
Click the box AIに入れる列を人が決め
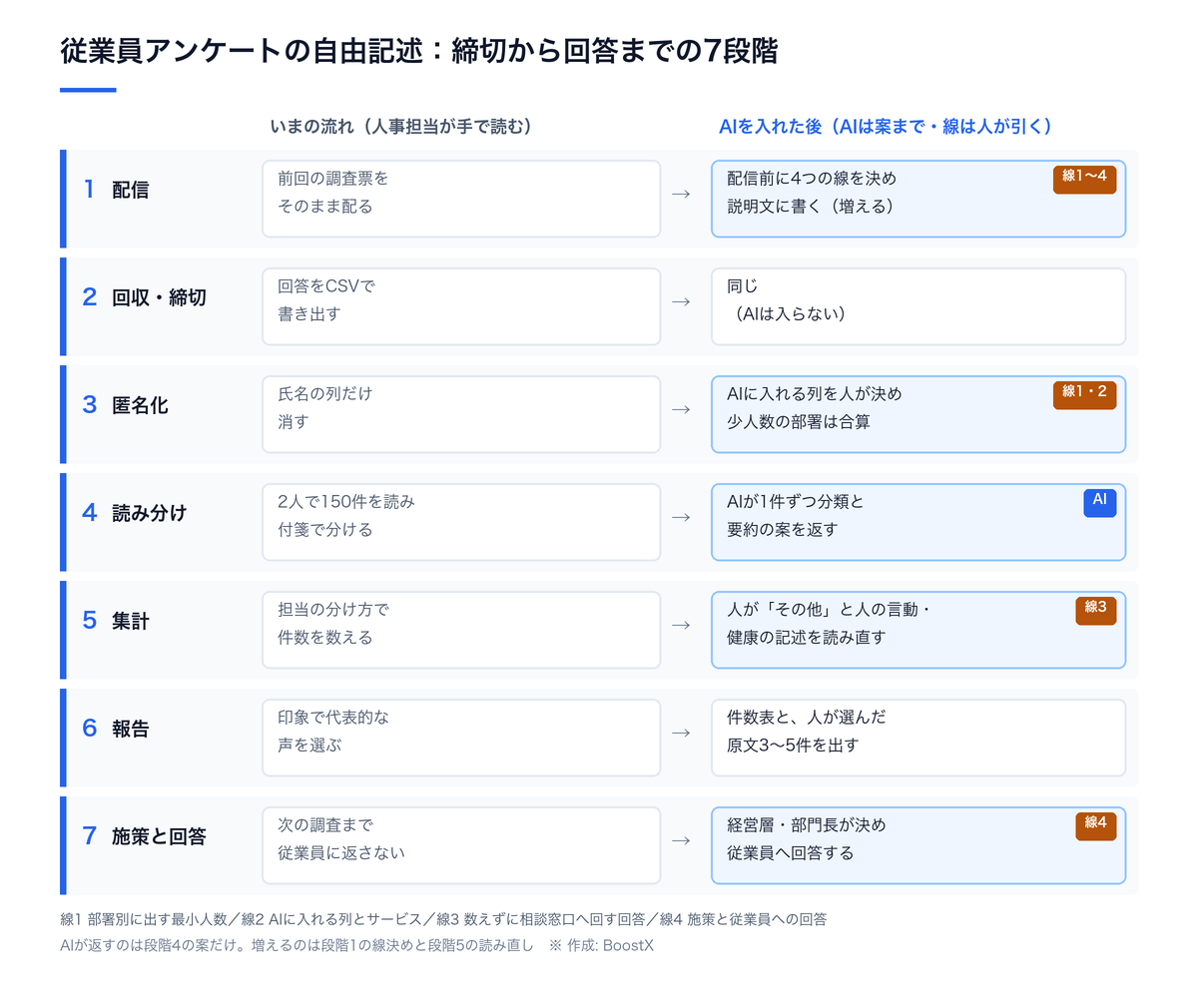tap(918, 414)
